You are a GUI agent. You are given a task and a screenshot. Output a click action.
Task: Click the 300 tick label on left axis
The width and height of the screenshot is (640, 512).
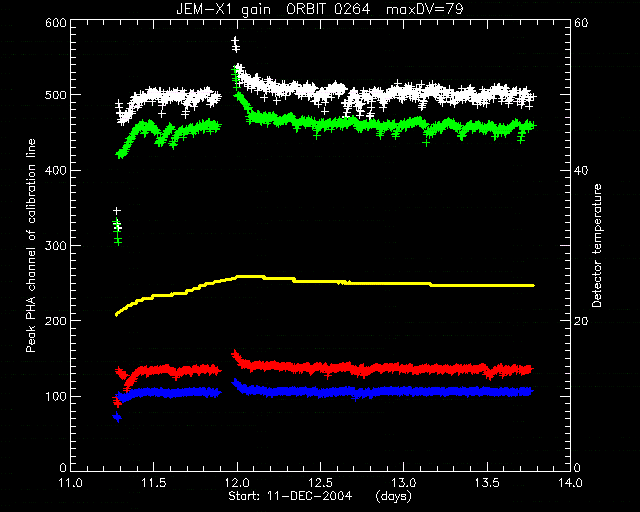(x=56, y=245)
